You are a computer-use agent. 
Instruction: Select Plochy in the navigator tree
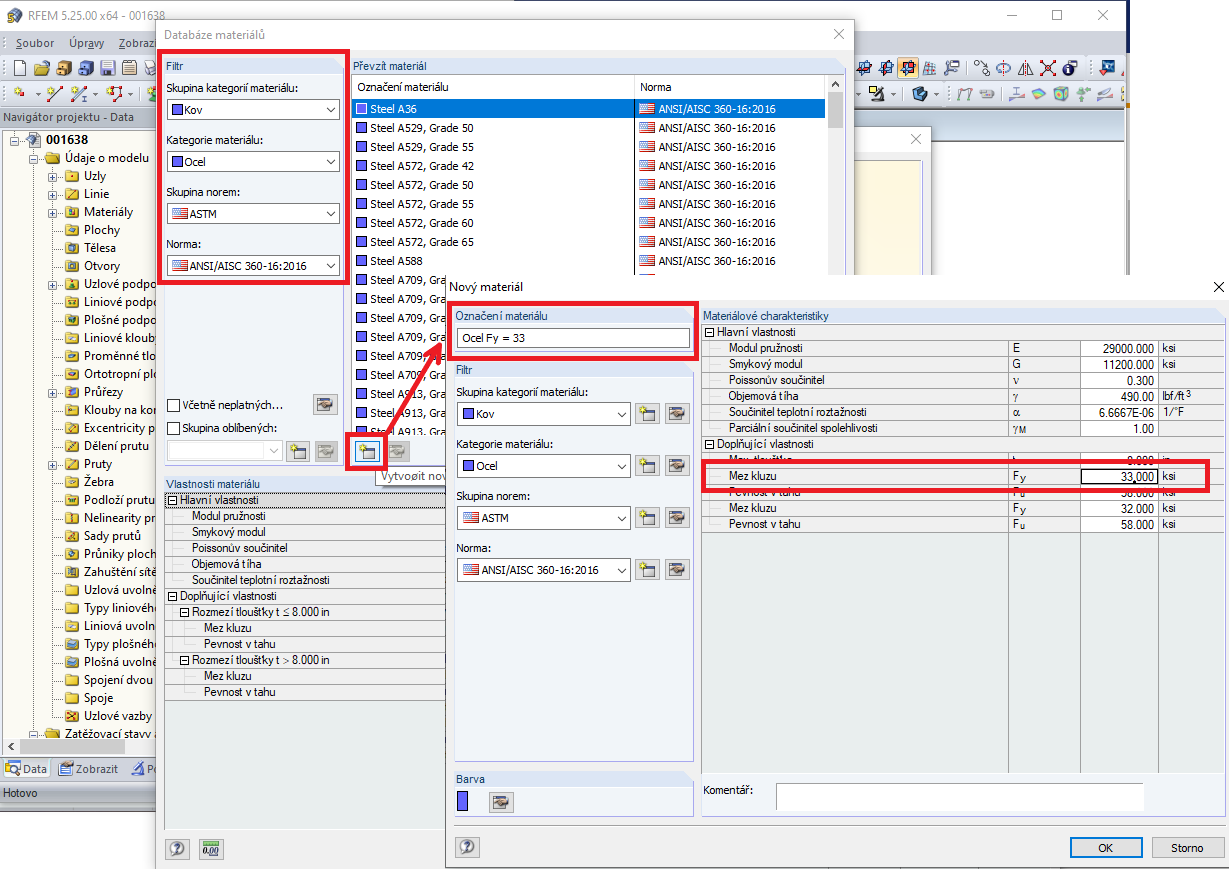pos(102,230)
